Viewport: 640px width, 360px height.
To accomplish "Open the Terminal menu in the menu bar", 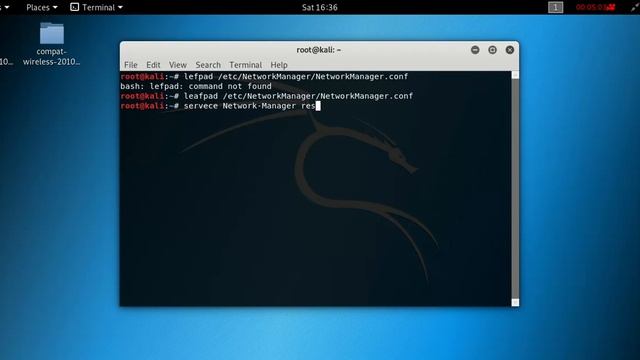I will 245,65.
